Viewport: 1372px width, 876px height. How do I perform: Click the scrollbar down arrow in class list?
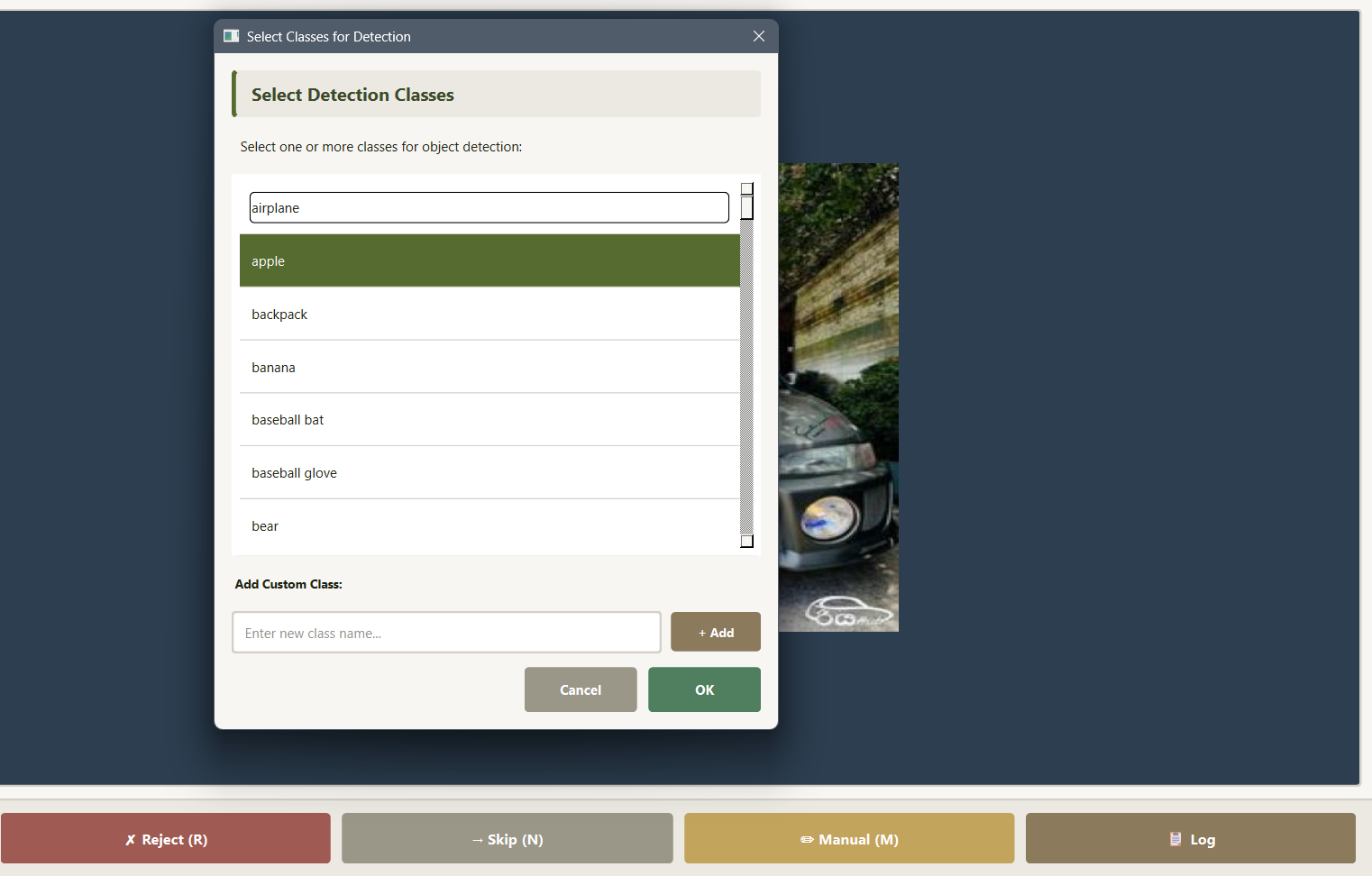(x=746, y=541)
